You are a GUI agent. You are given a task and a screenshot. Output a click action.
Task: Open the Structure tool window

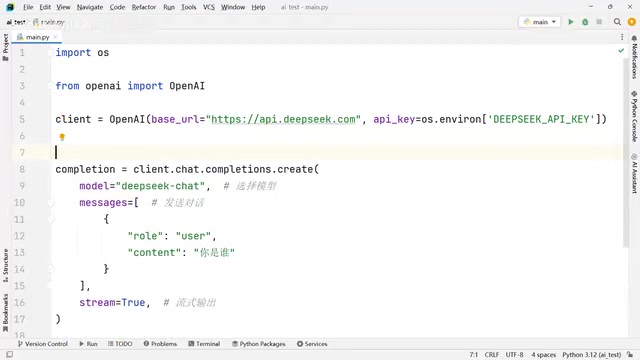point(5,265)
